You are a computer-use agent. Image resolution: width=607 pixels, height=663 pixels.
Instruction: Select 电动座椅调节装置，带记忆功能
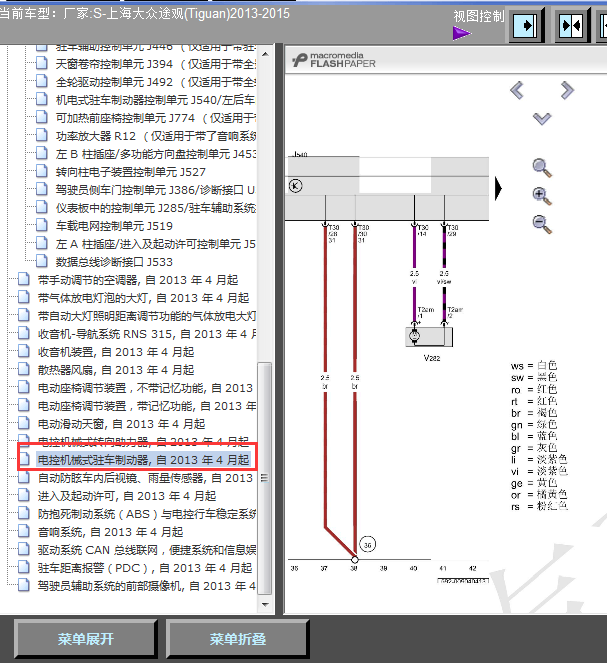(147, 406)
